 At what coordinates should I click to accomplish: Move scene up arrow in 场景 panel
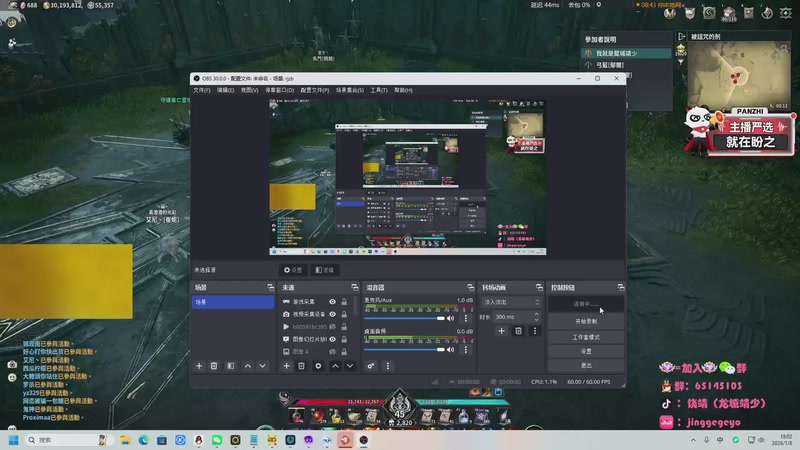[x=247, y=366]
